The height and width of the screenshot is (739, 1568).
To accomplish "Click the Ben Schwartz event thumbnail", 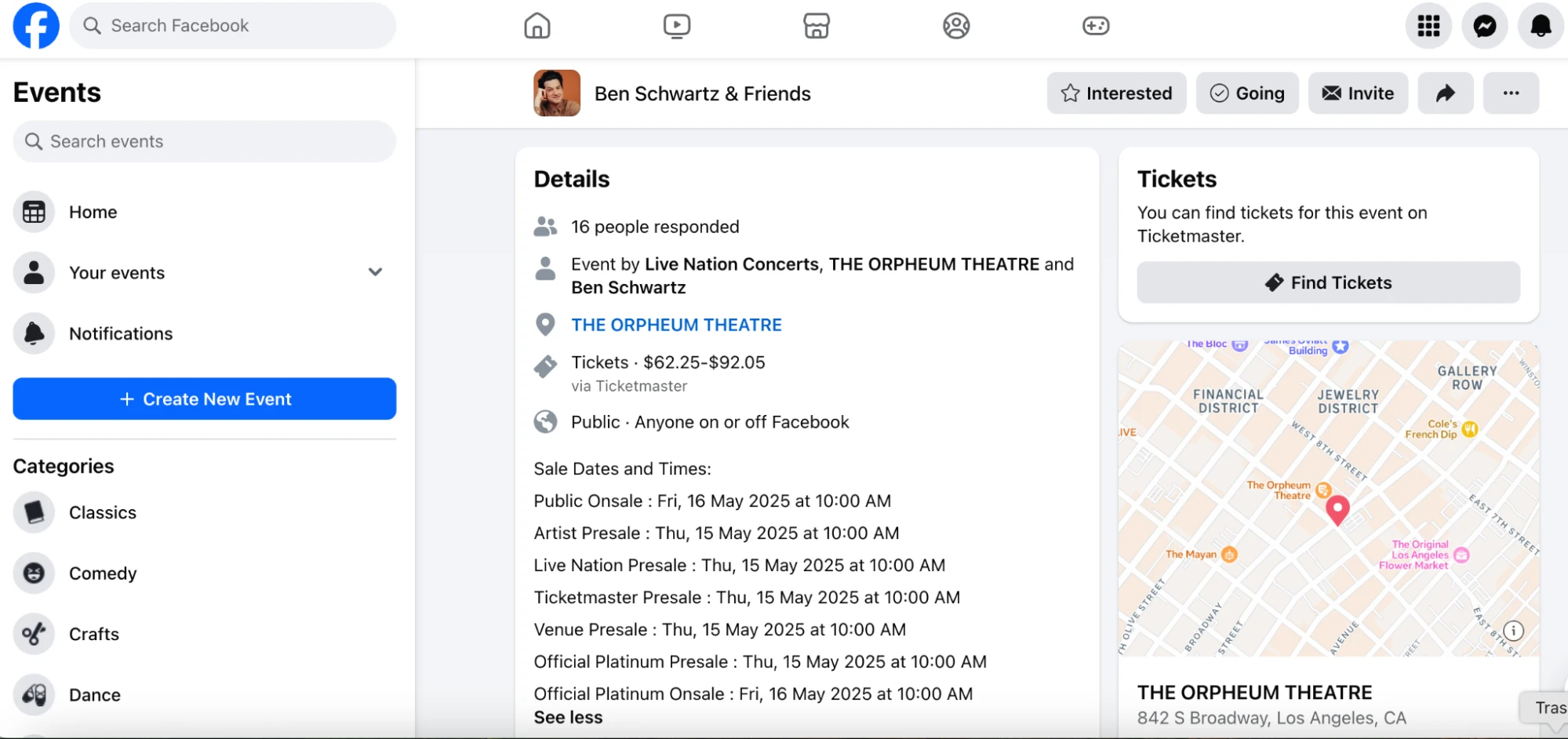I will (x=557, y=93).
